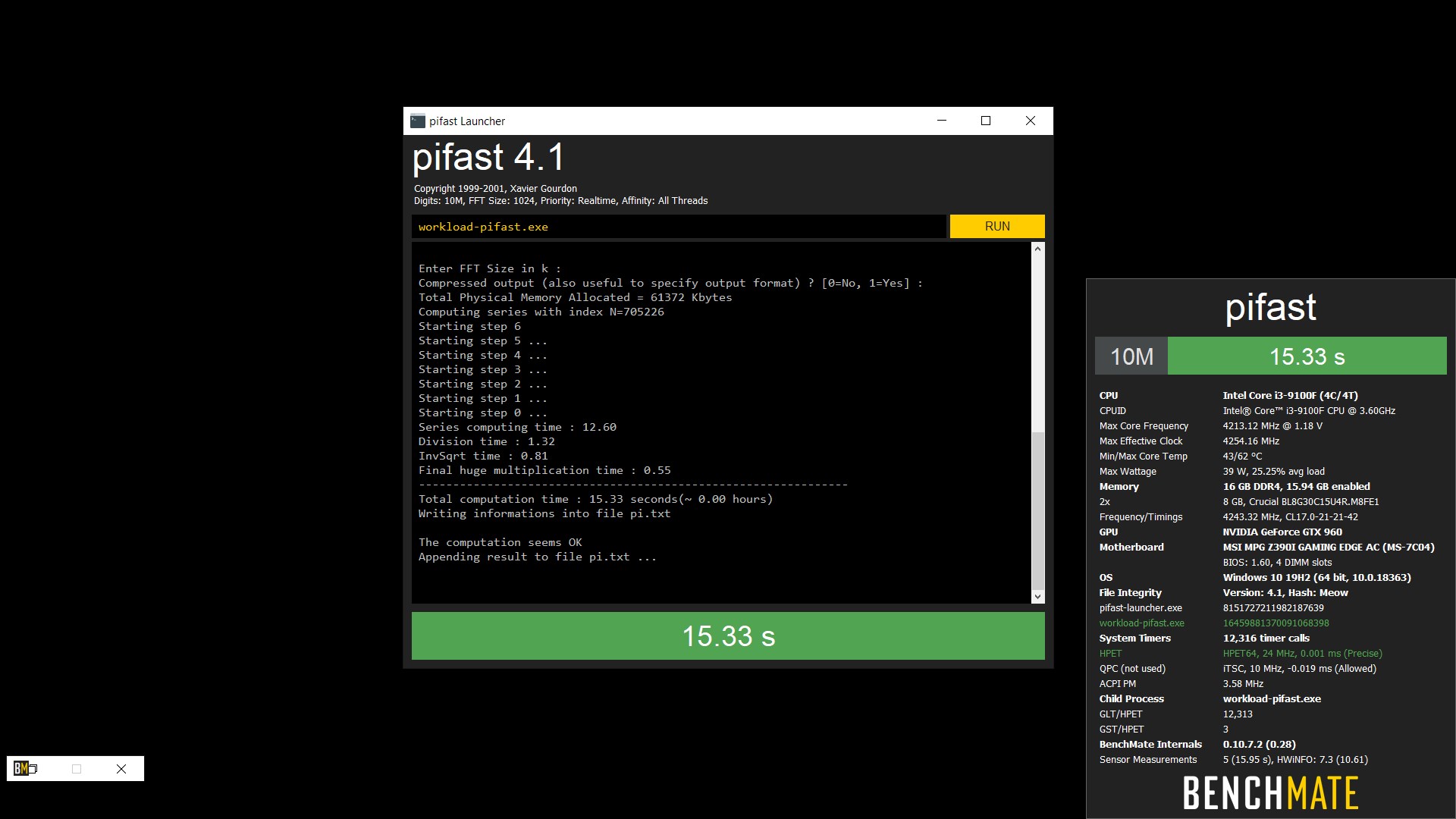Click green 'workload-pifast.exe' label in BenchMate panel
The height and width of the screenshot is (819, 1456).
[1142, 623]
